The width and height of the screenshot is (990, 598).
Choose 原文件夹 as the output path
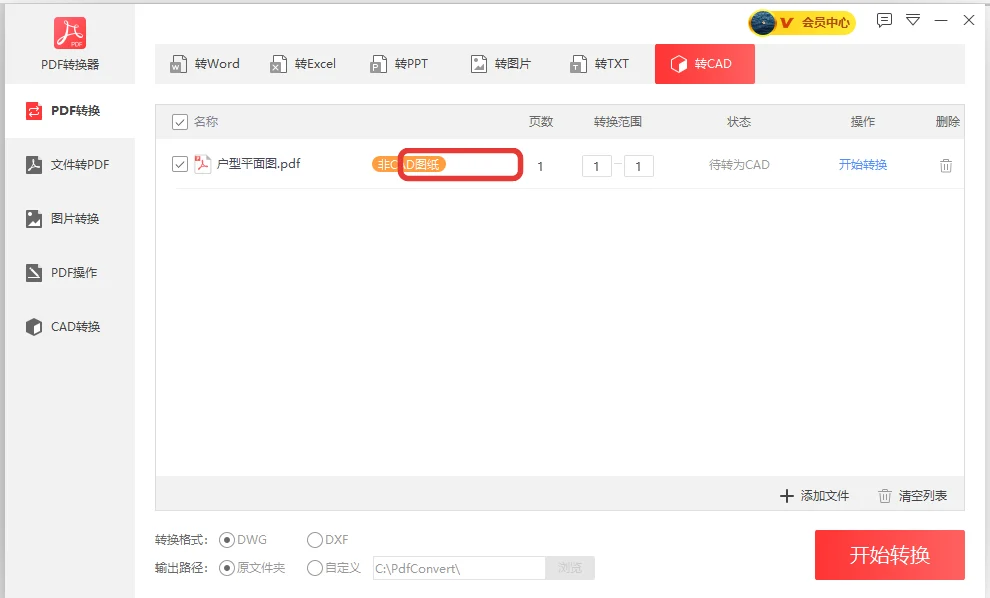click(227, 568)
